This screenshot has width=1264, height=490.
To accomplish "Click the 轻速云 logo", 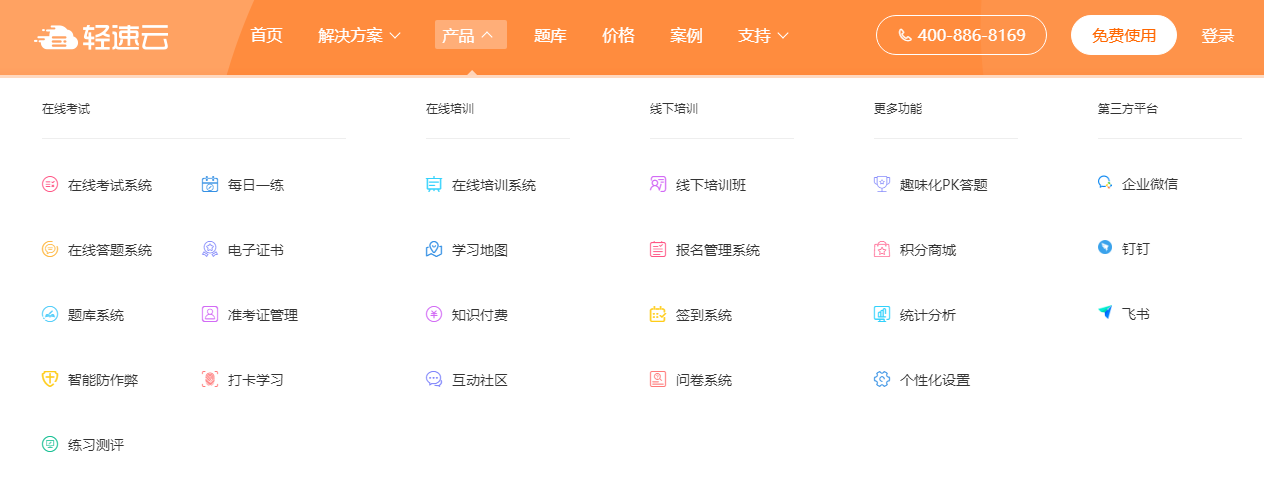I will pos(102,36).
